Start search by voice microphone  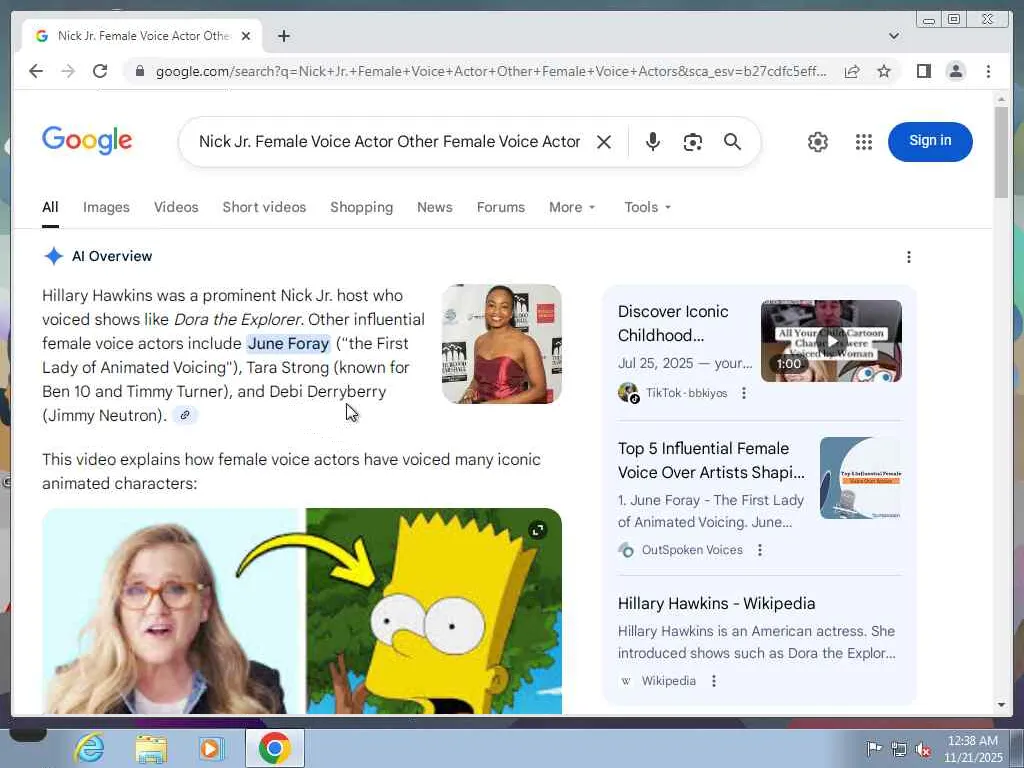(x=652, y=142)
